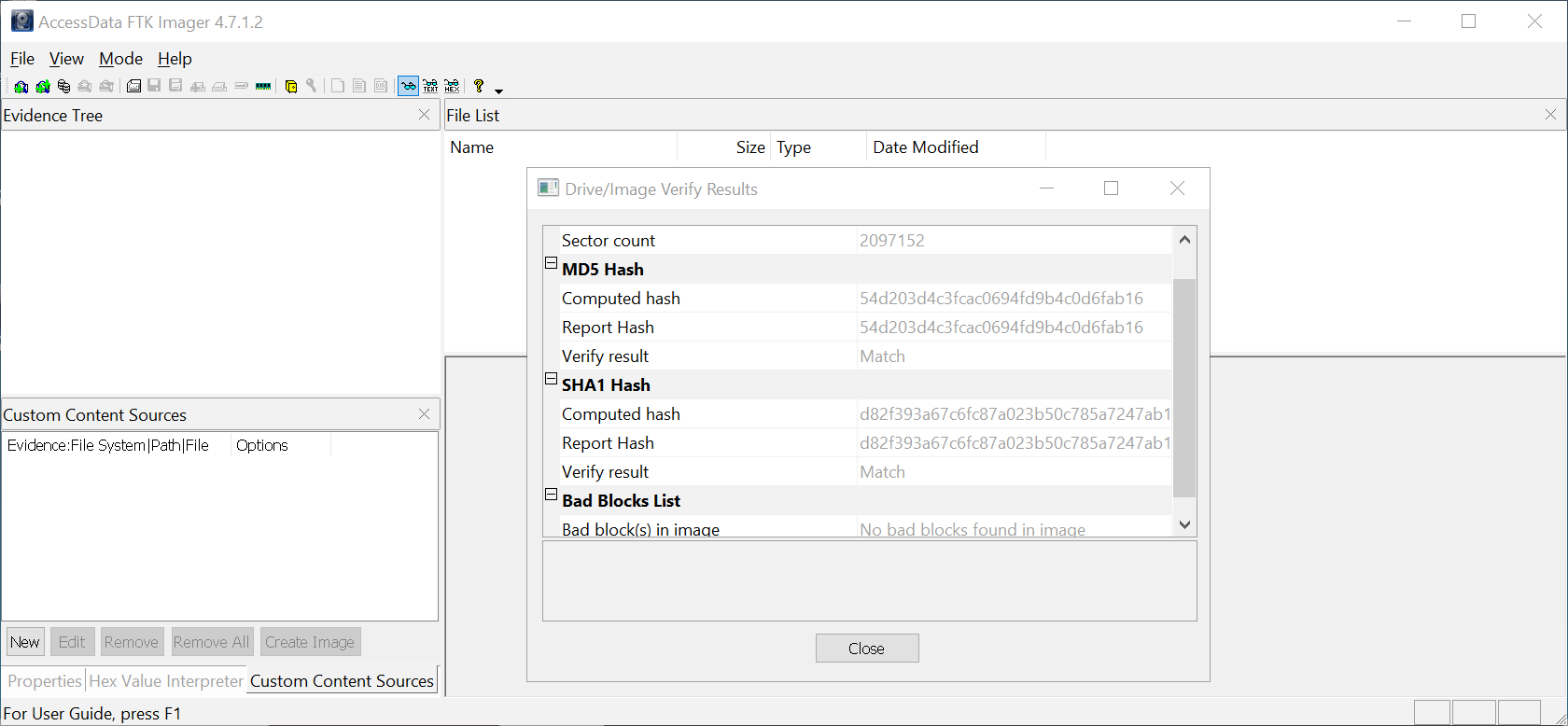Image resolution: width=1568 pixels, height=726 pixels.
Task: Click the Remove All button
Action: point(212,642)
